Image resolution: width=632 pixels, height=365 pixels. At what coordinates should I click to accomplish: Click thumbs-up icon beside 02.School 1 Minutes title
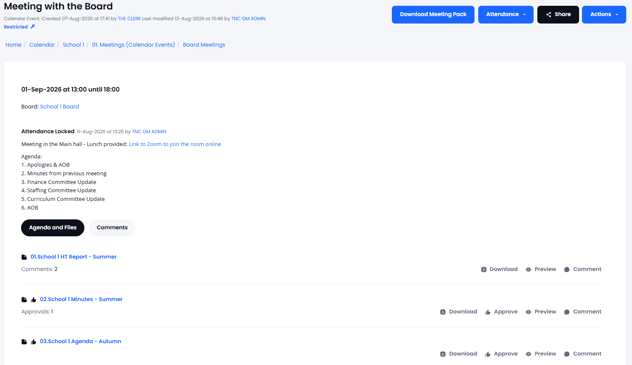click(33, 299)
